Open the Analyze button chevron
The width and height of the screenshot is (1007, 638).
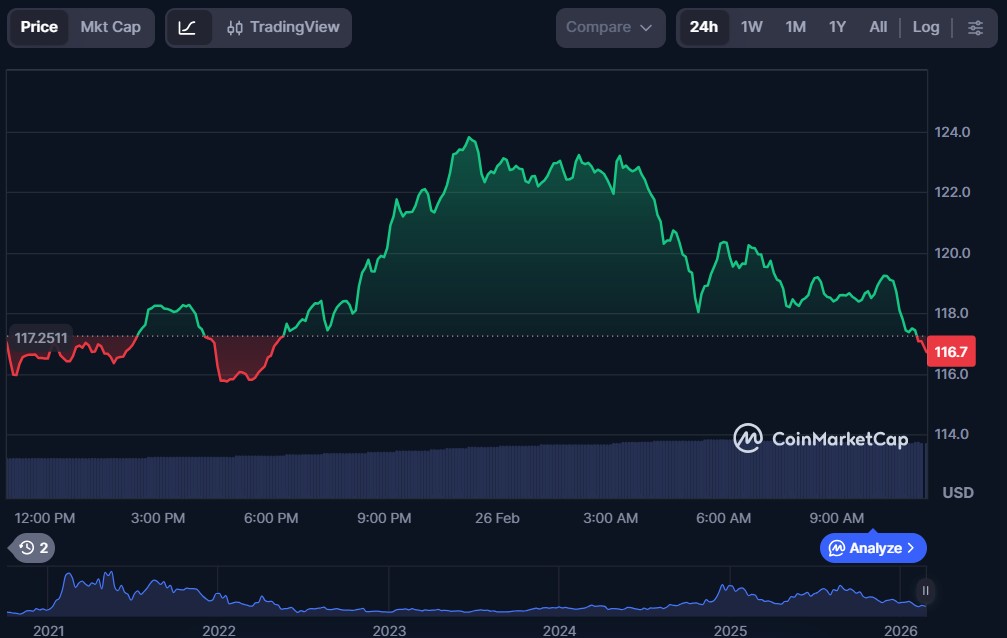[910, 548]
